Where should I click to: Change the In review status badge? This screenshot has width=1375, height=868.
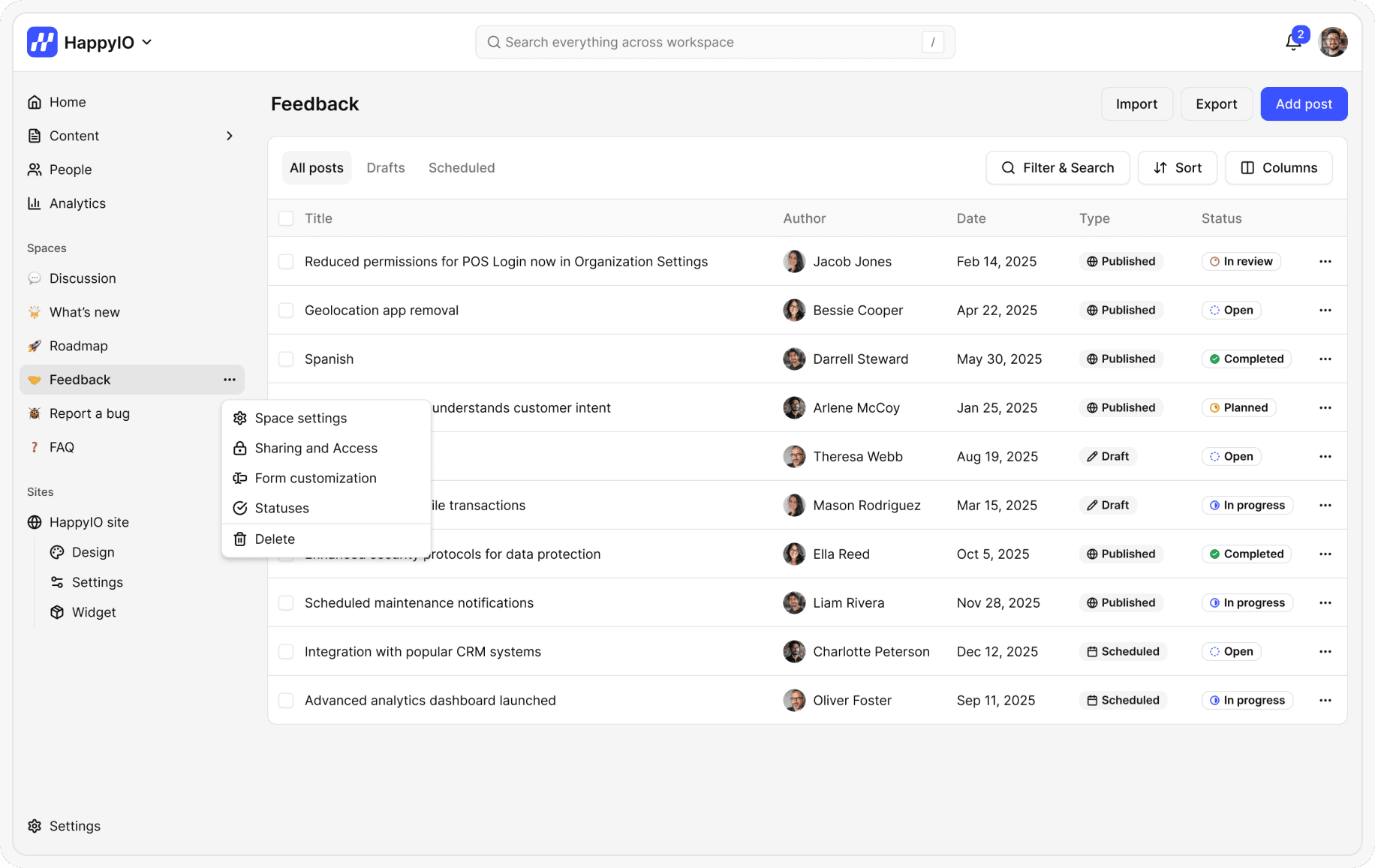pyautogui.click(x=1241, y=261)
